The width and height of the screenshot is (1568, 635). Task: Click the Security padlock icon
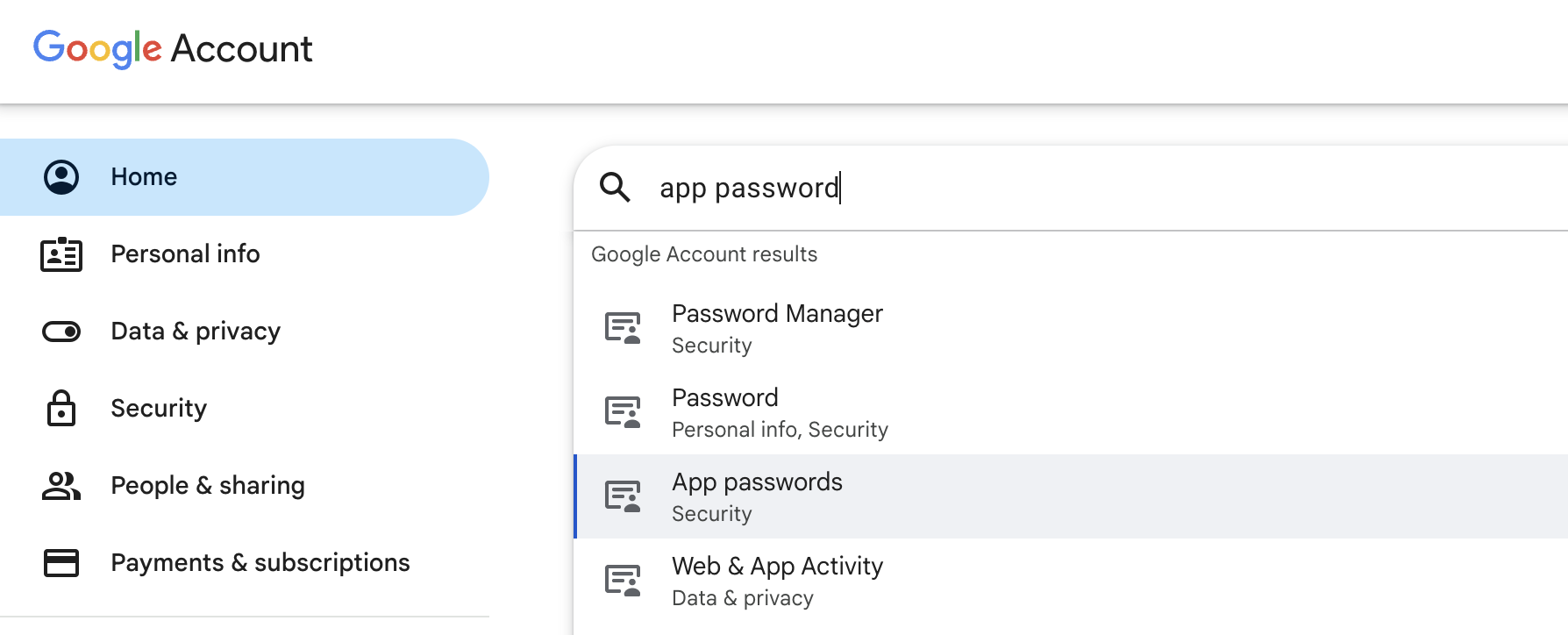click(x=61, y=408)
